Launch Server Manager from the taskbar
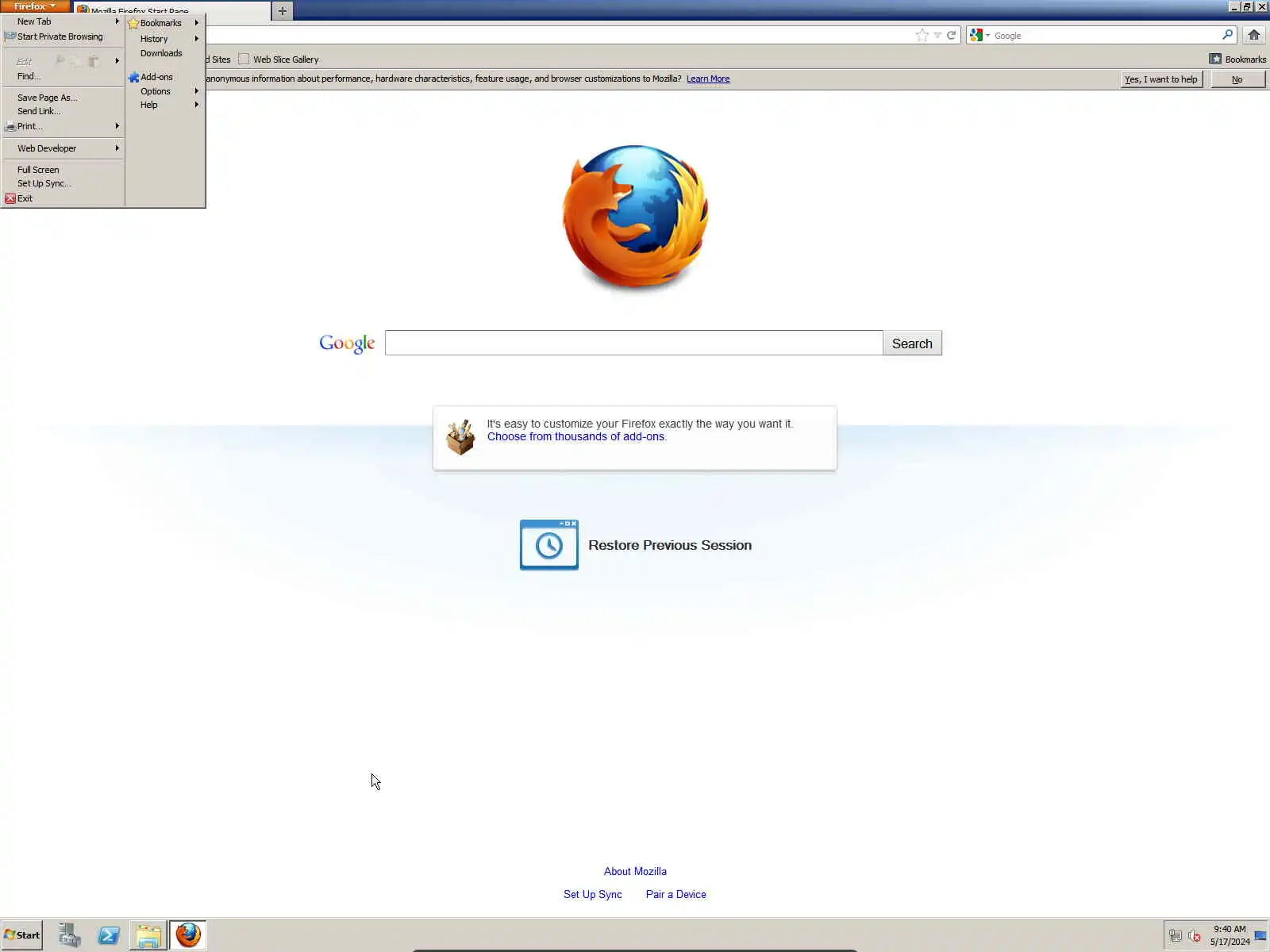 (x=70, y=935)
